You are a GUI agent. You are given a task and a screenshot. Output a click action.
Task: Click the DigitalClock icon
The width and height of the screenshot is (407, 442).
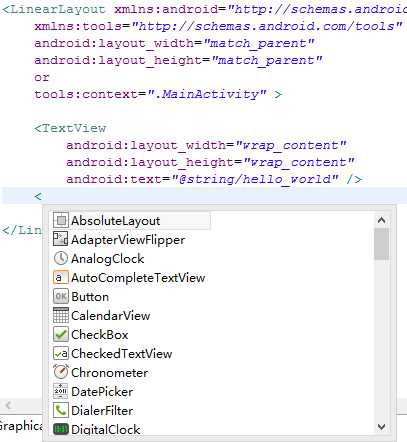coord(61,429)
